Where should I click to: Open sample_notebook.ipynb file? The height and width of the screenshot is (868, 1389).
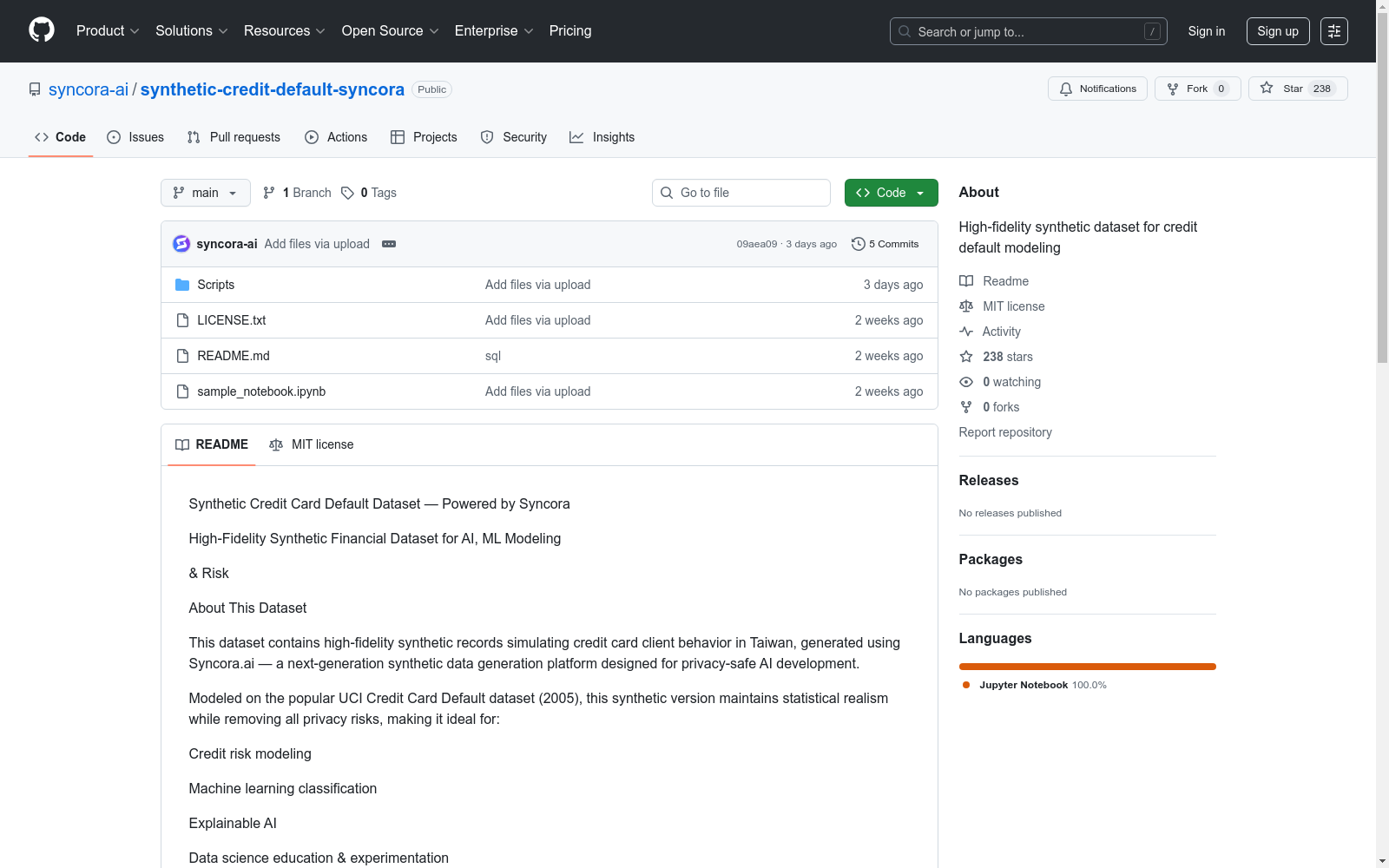click(x=261, y=391)
